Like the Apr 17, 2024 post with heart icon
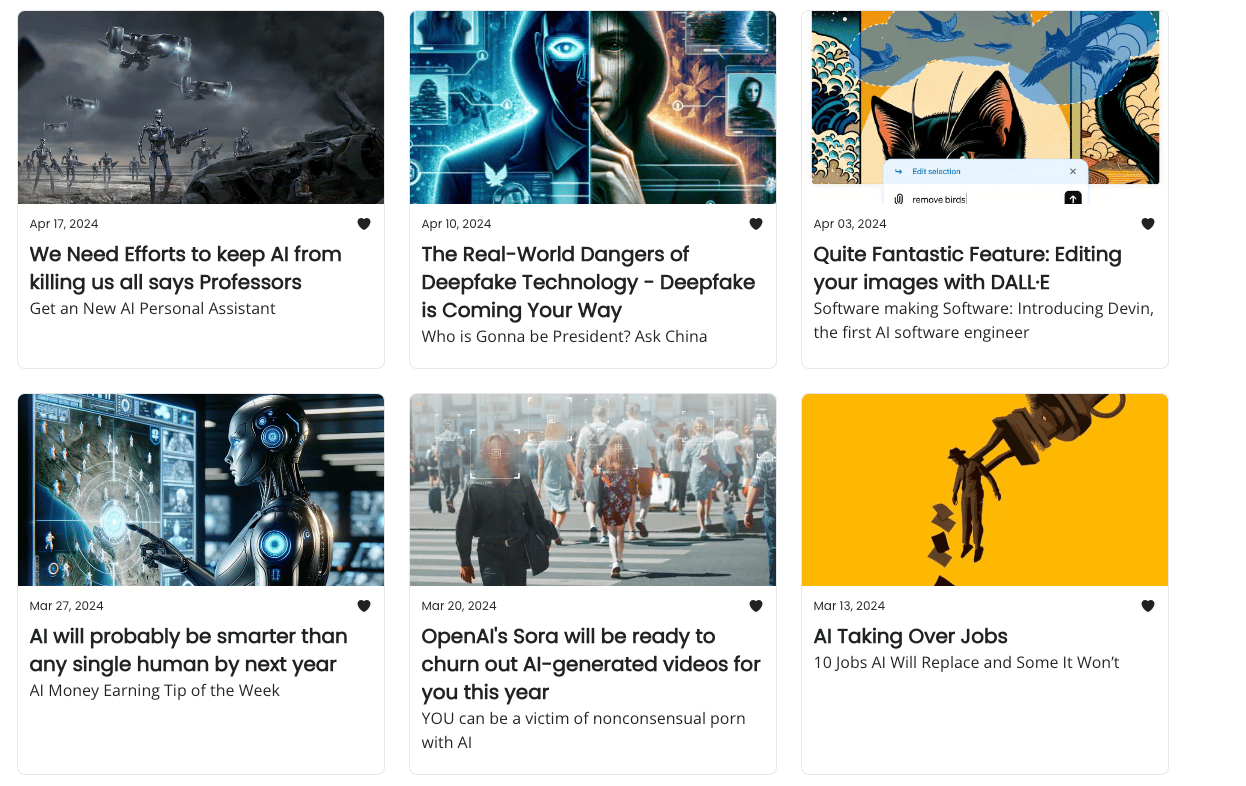The image size is (1246, 786). click(364, 224)
